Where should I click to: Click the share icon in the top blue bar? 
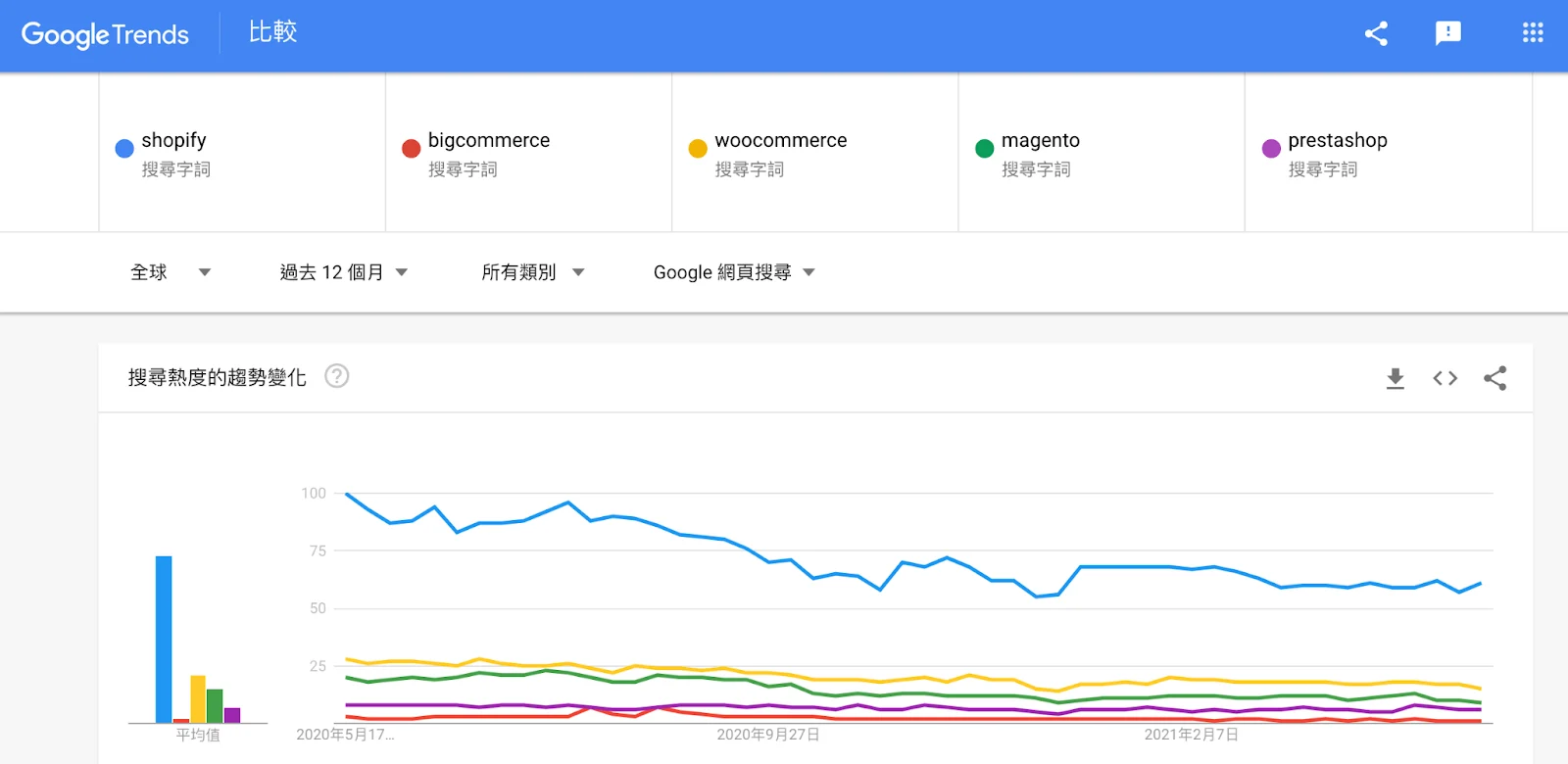click(x=1376, y=32)
